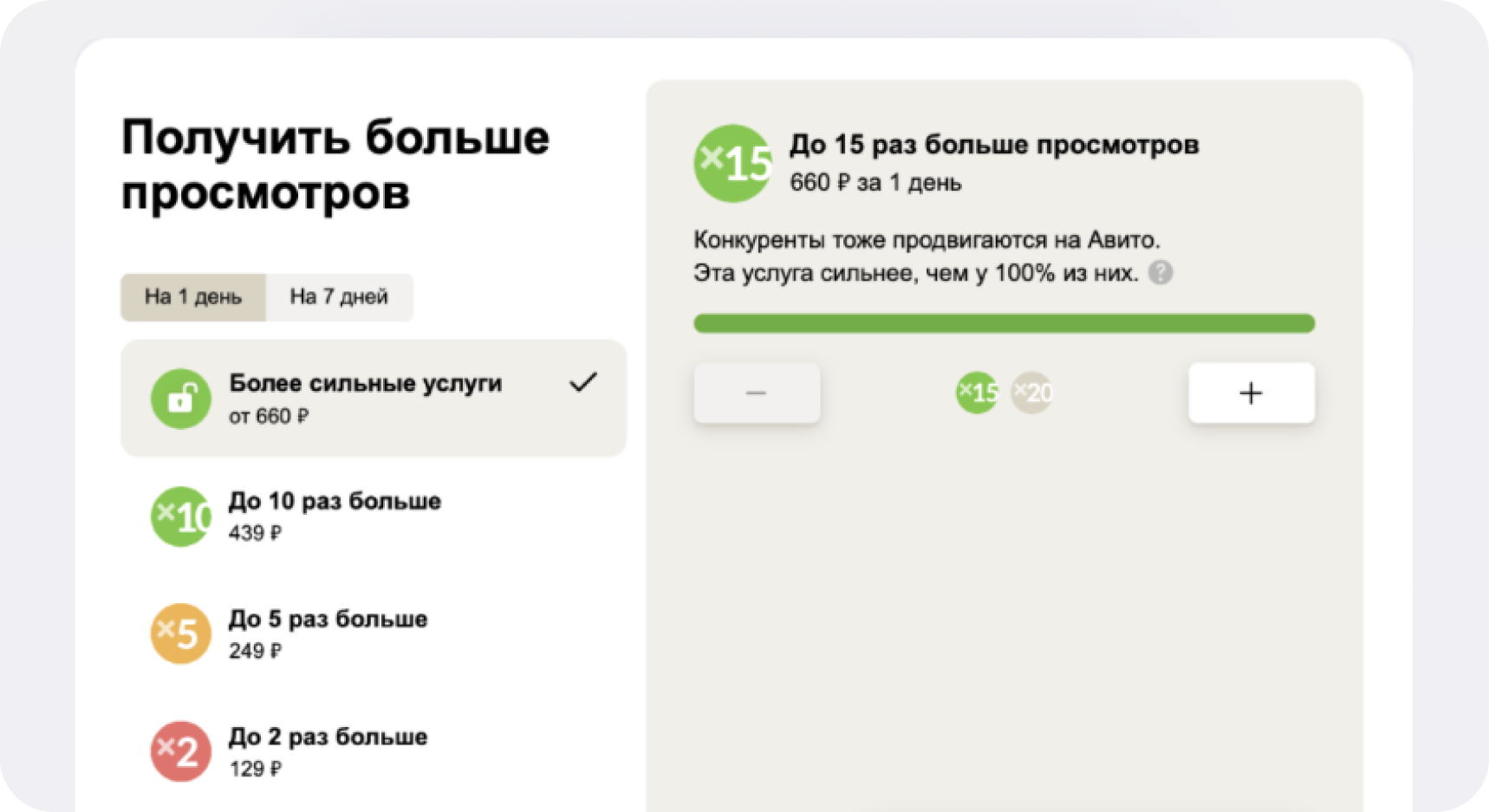1489x812 pixels.
Task: Click the 'Получить больше просмотров' title
Action: (335, 165)
